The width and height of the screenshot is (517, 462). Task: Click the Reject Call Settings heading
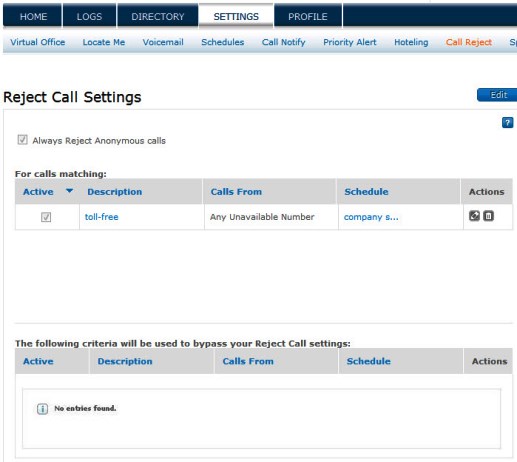(72, 97)
